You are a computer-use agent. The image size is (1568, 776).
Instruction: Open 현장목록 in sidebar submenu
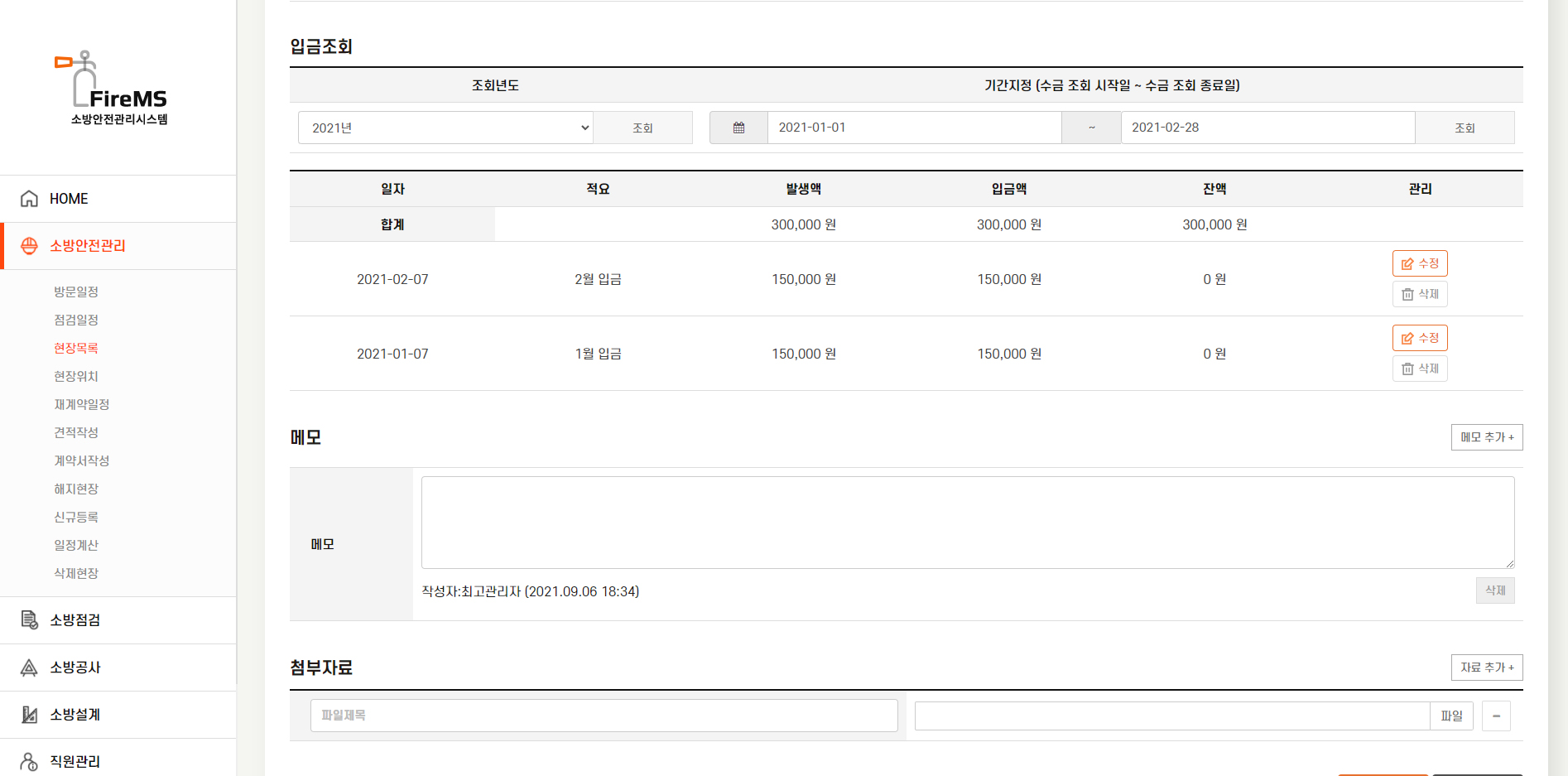(x=76, y=349)
